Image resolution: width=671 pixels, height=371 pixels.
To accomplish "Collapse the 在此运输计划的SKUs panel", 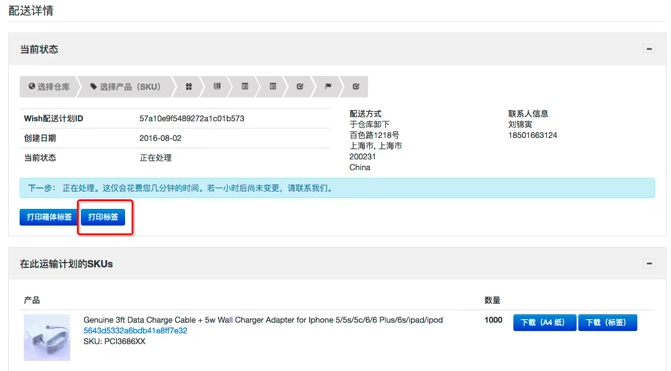I will tap(649, 263).
